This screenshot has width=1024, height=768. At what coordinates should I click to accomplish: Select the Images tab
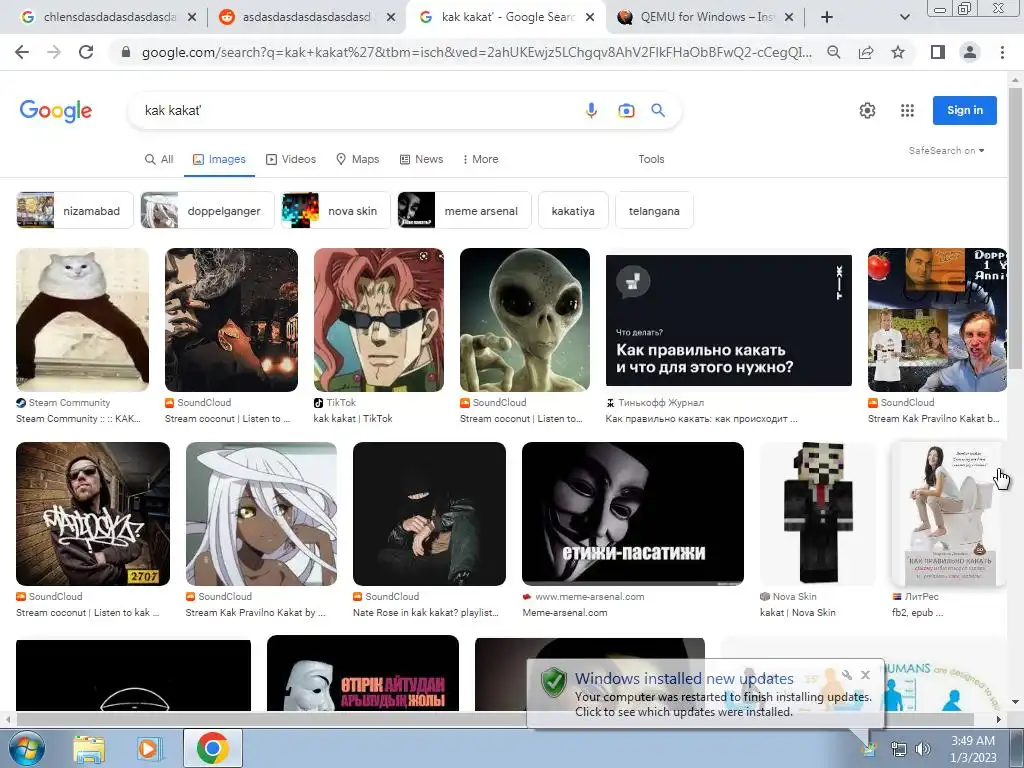point(219,159)
